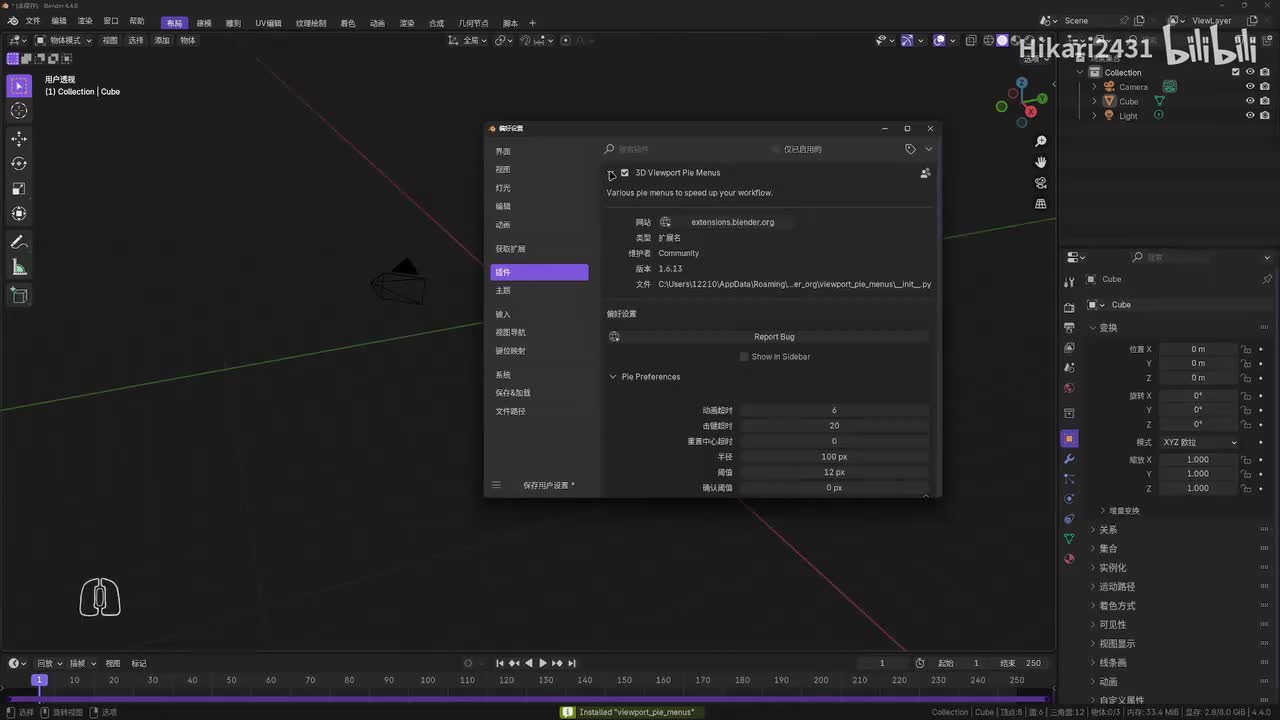Expand the 可见性 panel in properties
This screenshot has width=1280, height=720.
pos(1112,625)
